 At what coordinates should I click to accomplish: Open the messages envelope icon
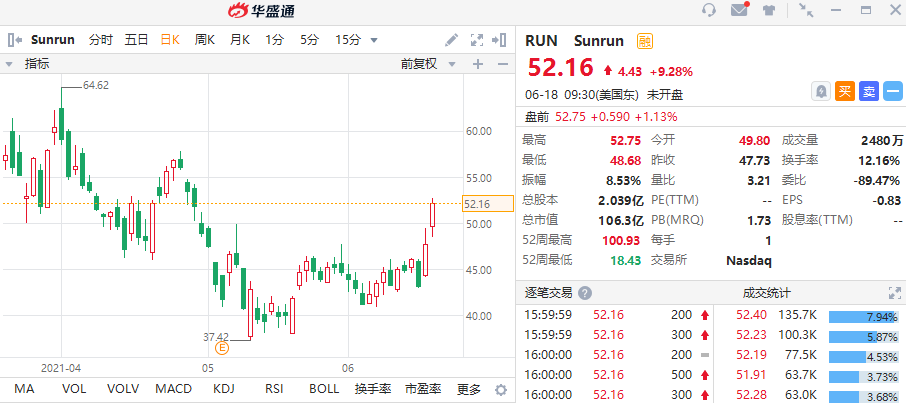pos(740,10)
